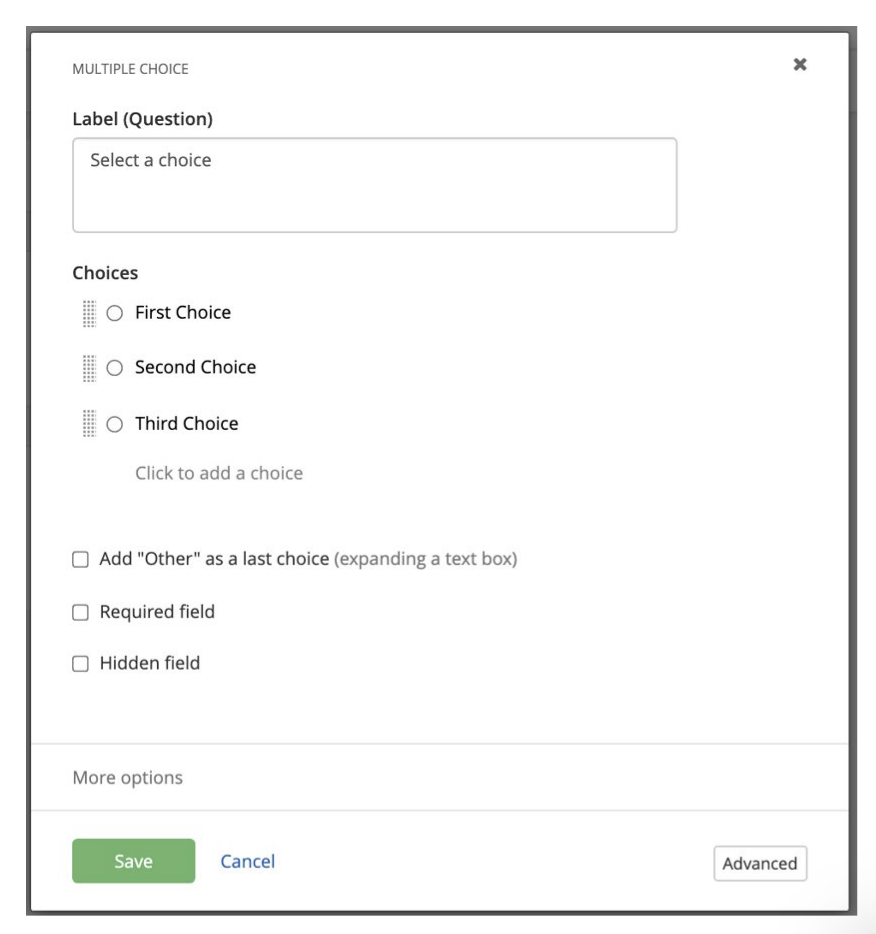Check the Required field checkbox
The width and height of the screenshot is (876, 934).
coord(81,612)
